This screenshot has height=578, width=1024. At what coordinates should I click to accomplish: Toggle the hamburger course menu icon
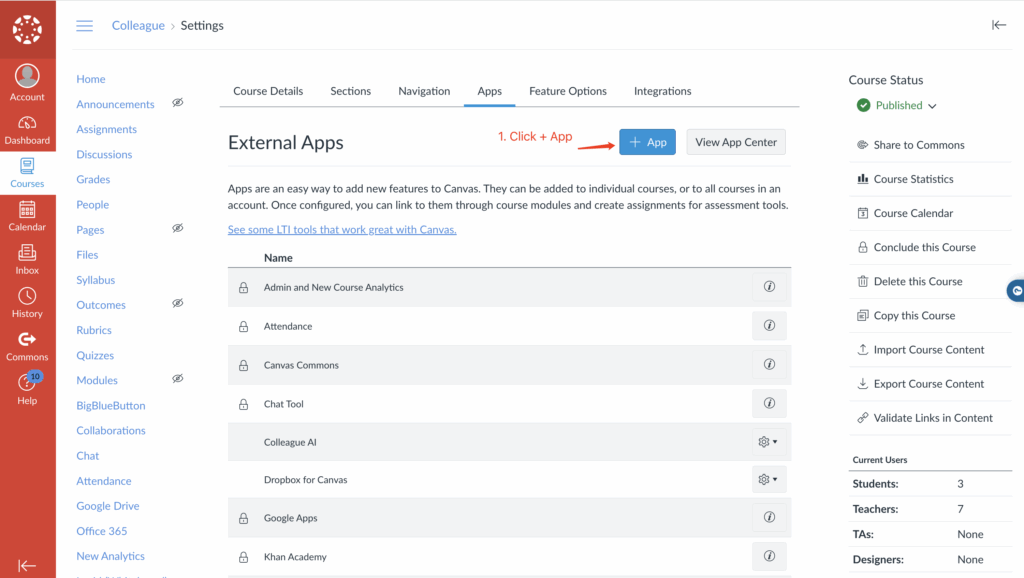(85, 26)
